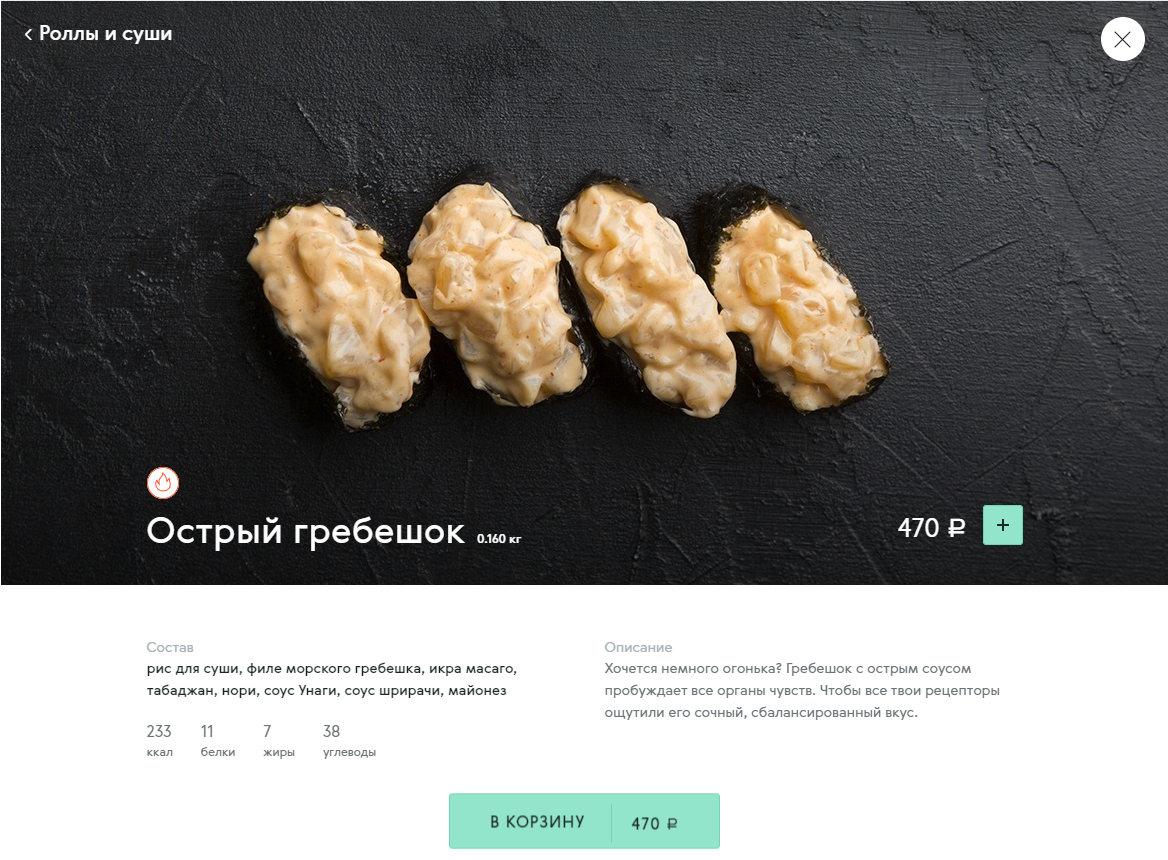Close the product card with the X icon
Screen dimensions: 1168x860
1122,39
